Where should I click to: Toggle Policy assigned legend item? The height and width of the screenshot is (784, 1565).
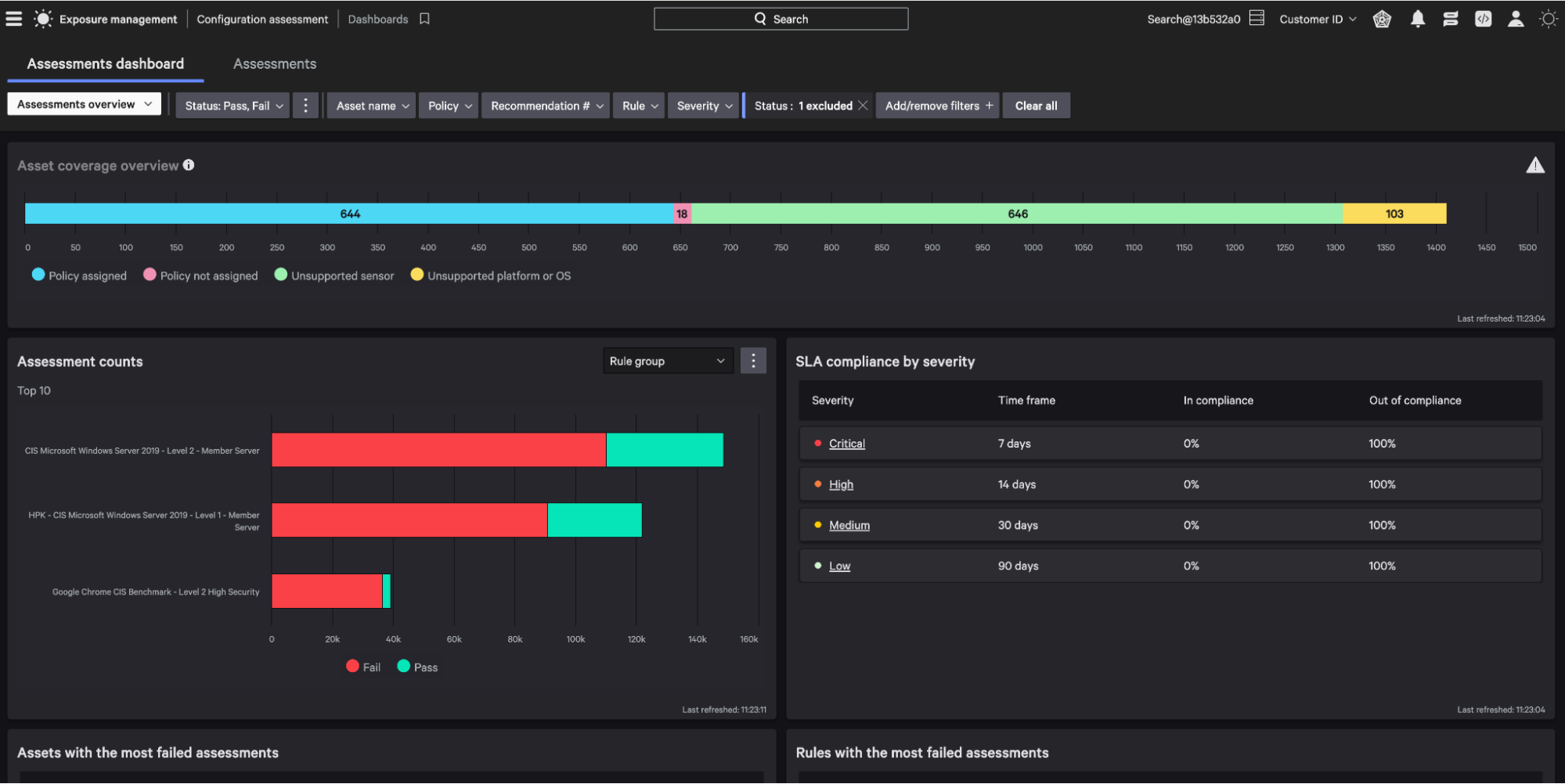click(79, 275)
